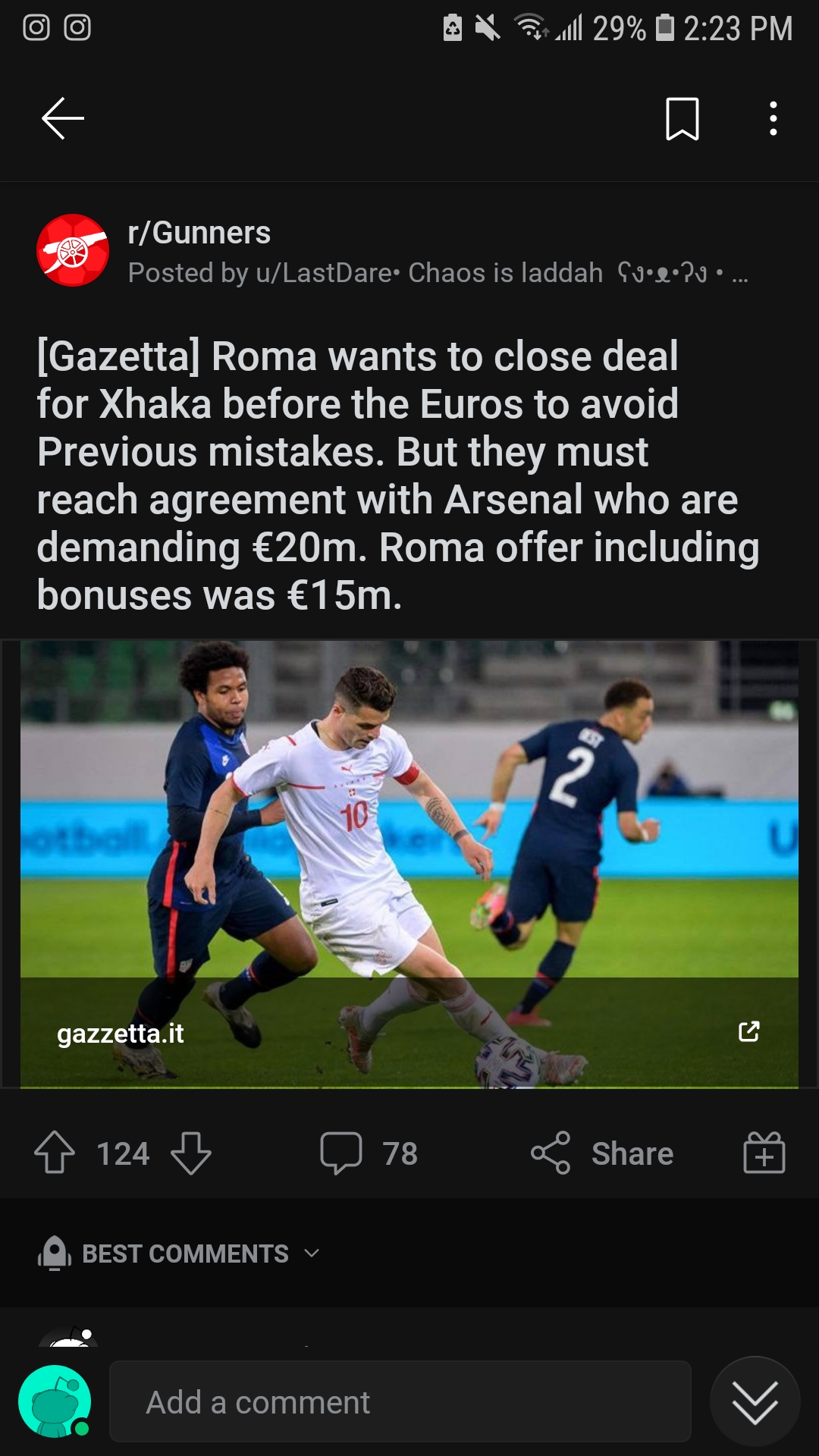Give an award with the gift icon

(x=764, y=1153)
